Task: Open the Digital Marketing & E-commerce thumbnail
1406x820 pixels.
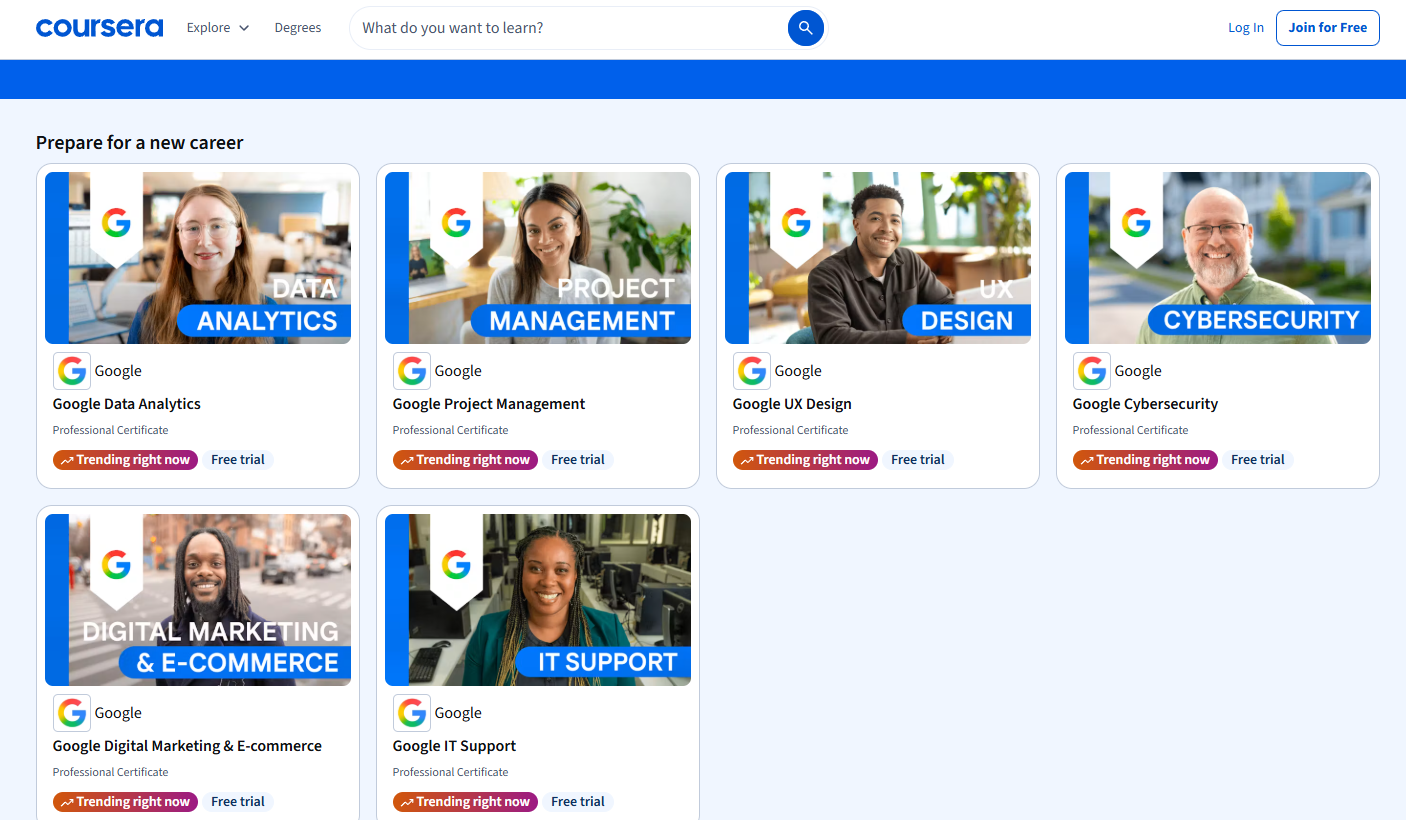Action: click(x=198, y=600)
